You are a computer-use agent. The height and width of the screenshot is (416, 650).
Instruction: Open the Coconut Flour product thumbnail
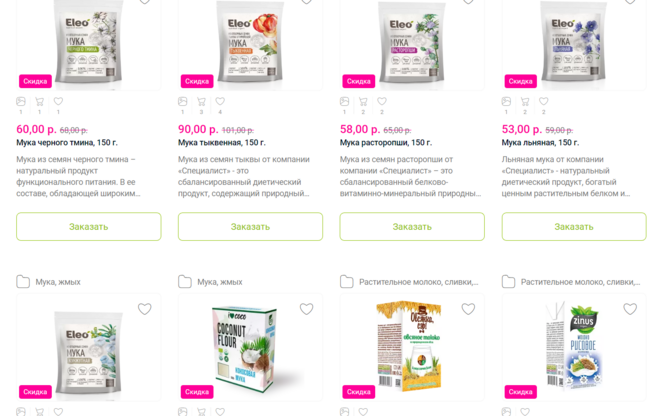tap(250, 347)
